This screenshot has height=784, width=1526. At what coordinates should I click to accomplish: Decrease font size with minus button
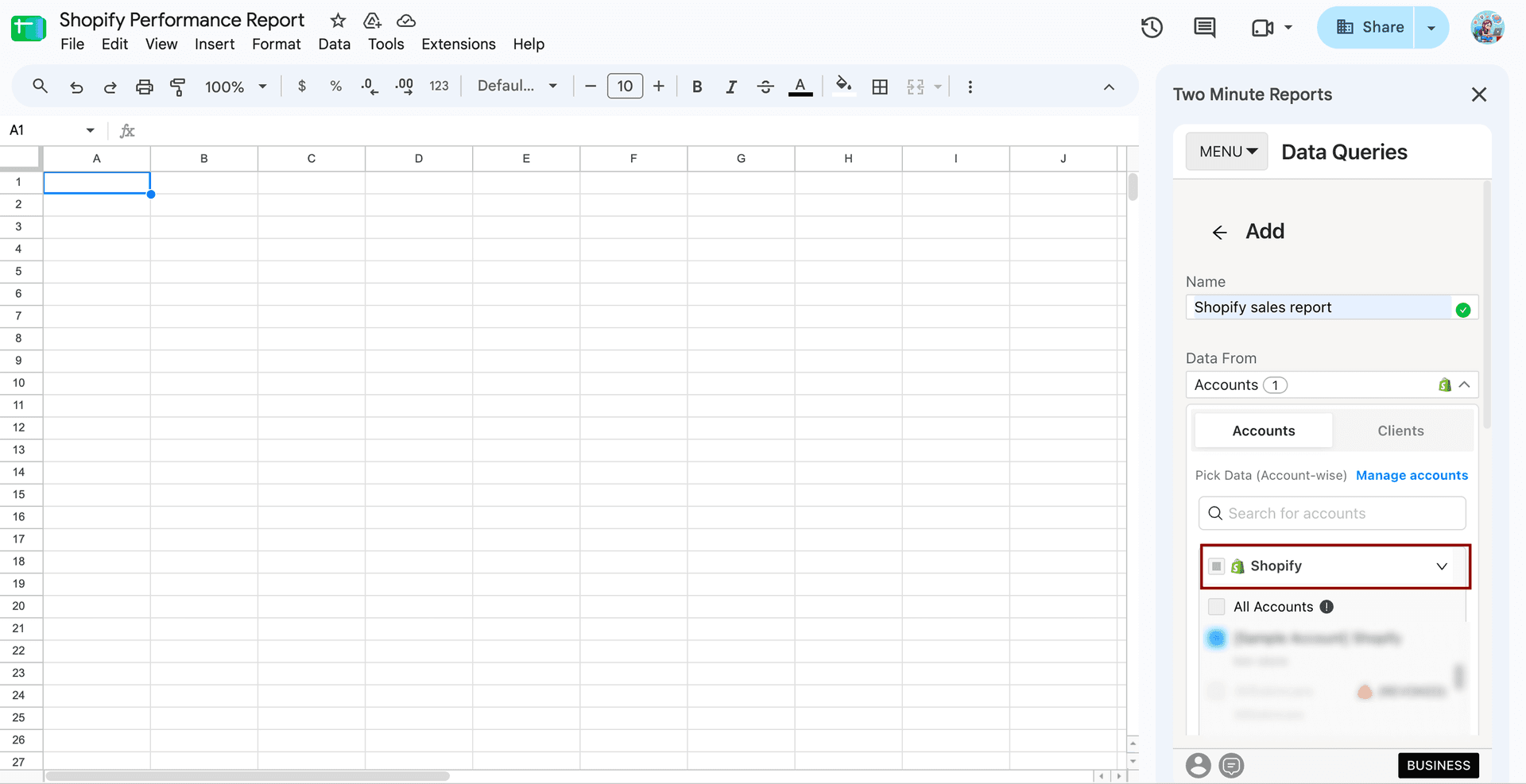coord(591,86)
